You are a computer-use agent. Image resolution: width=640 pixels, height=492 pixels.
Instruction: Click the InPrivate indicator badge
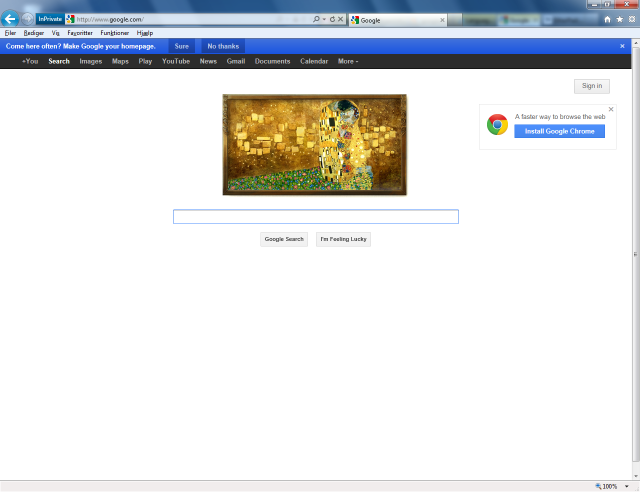click(x=50, y=19)
